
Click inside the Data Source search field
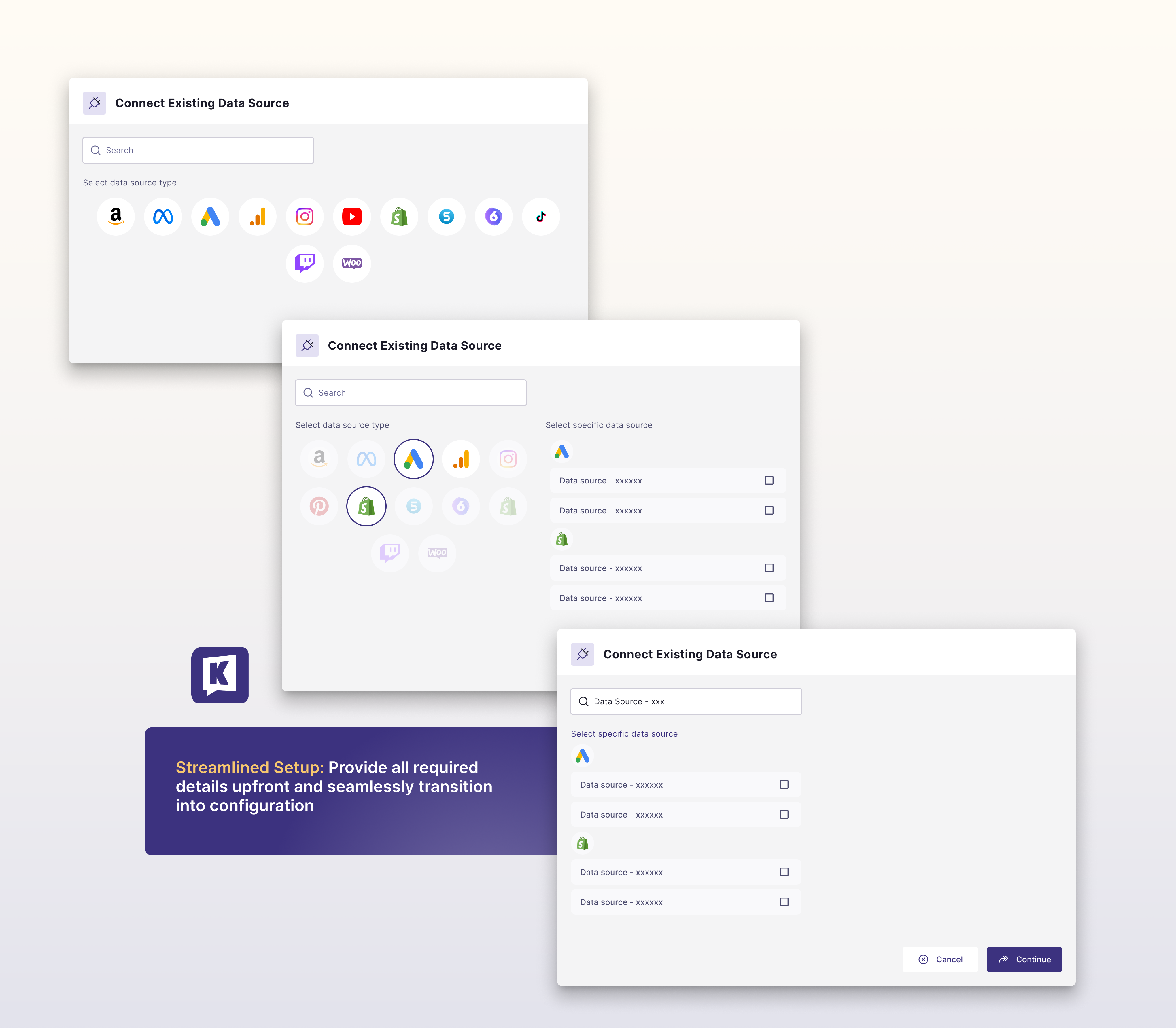[686, 701]
